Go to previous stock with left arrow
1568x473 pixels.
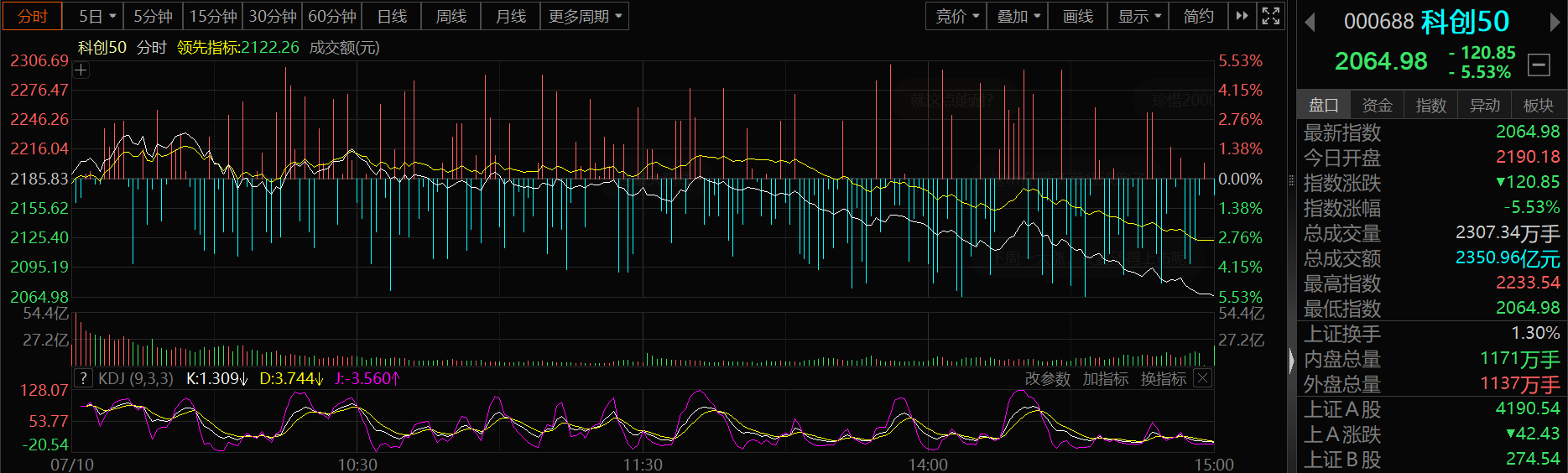(x=1310, y=22)
